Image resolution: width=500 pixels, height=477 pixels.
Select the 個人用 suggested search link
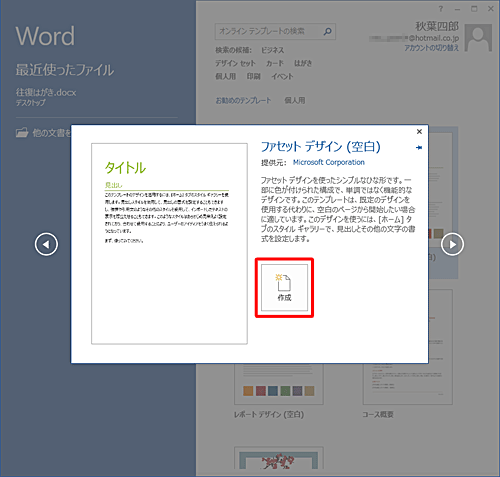click(x=225, y=76)
